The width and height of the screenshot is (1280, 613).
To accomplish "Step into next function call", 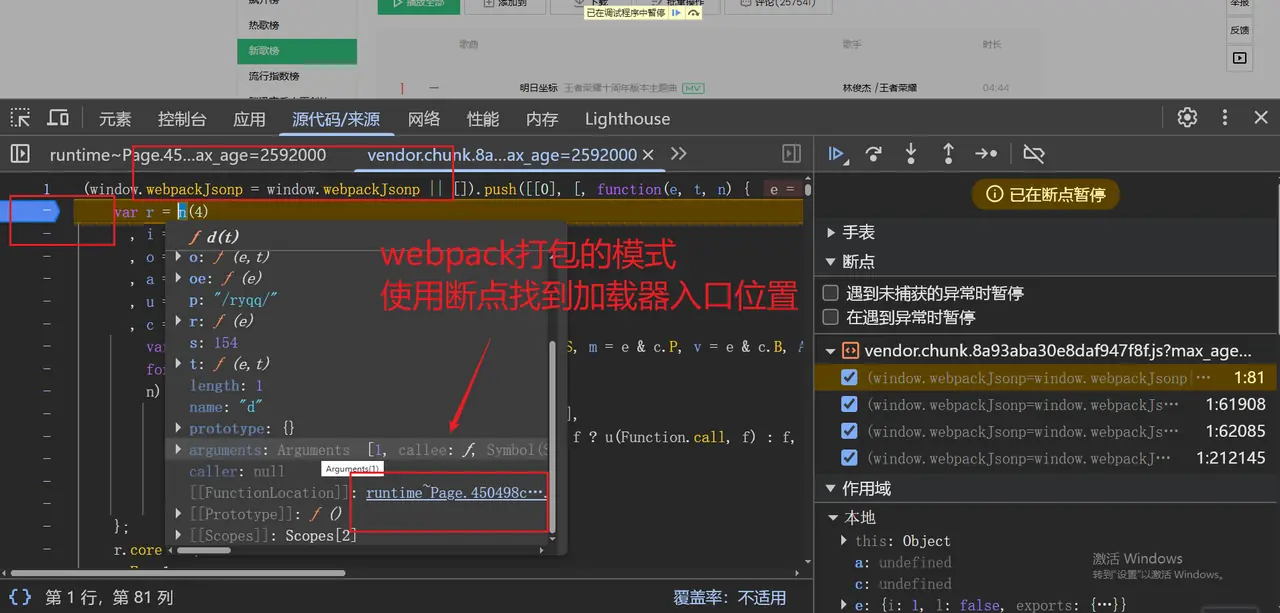I will point(911,154).
